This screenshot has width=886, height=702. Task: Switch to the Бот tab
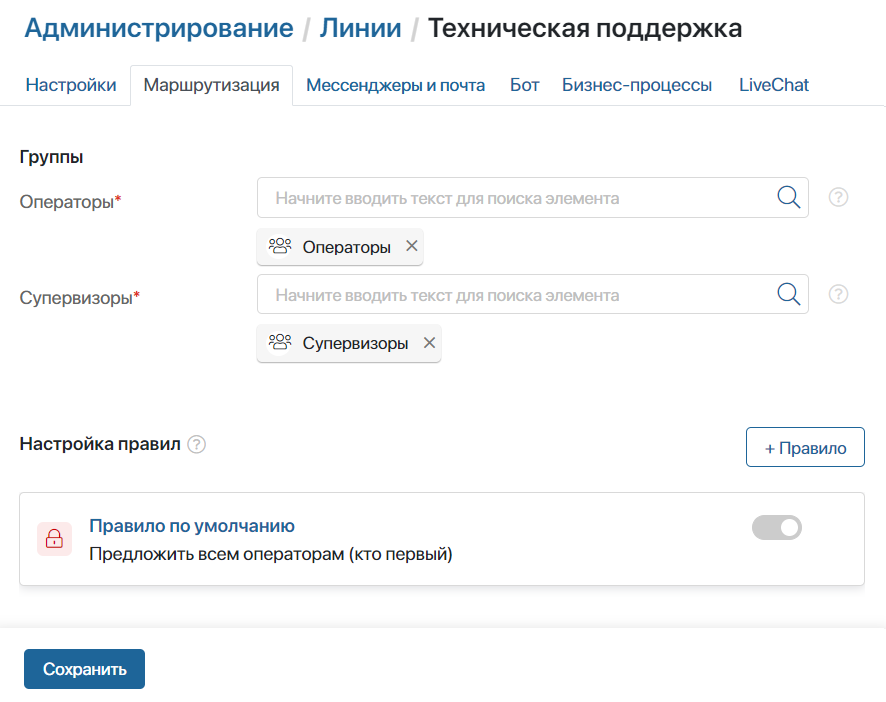point(524,85)
